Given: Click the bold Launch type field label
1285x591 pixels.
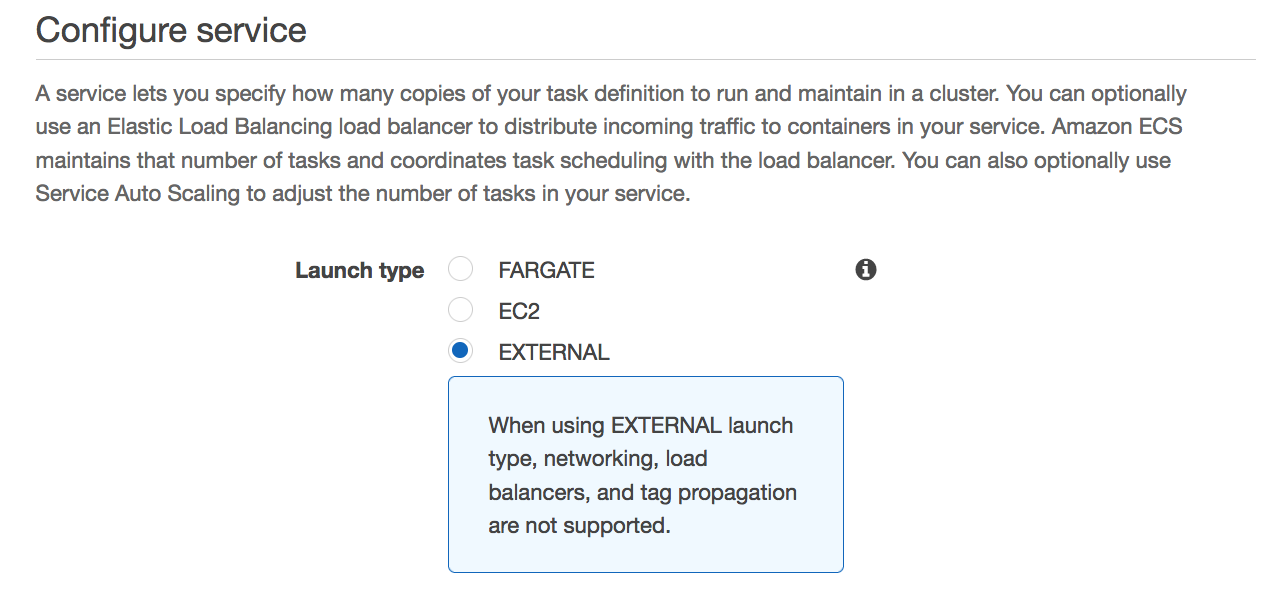Looking at the screenshot, I should [x=359, y=271].
